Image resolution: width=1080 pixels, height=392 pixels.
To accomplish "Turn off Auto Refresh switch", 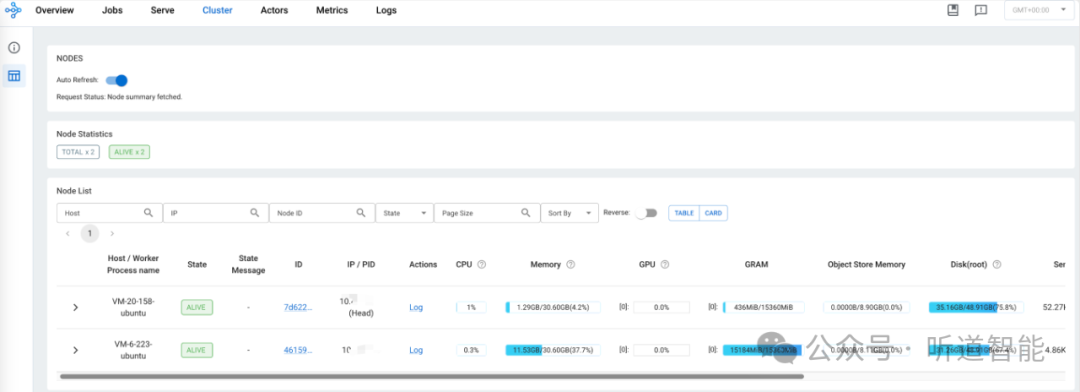I will (x=117, y=80).
